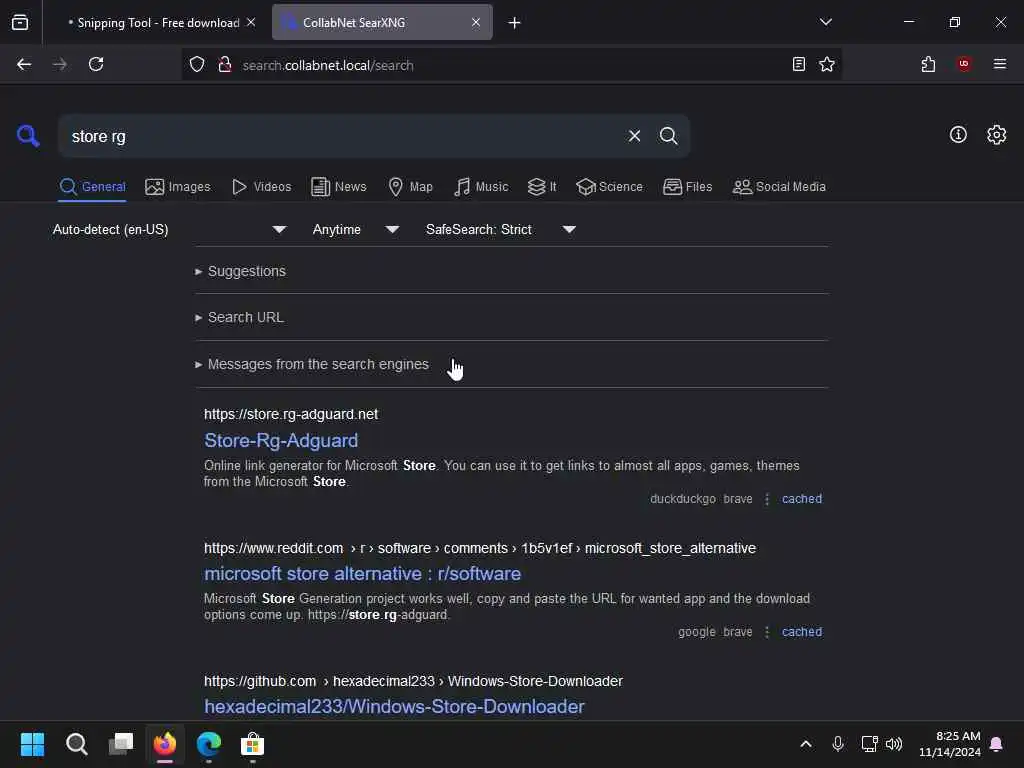
Task: Click https://store.rg-adguard.net URL text
Action: 291,414
